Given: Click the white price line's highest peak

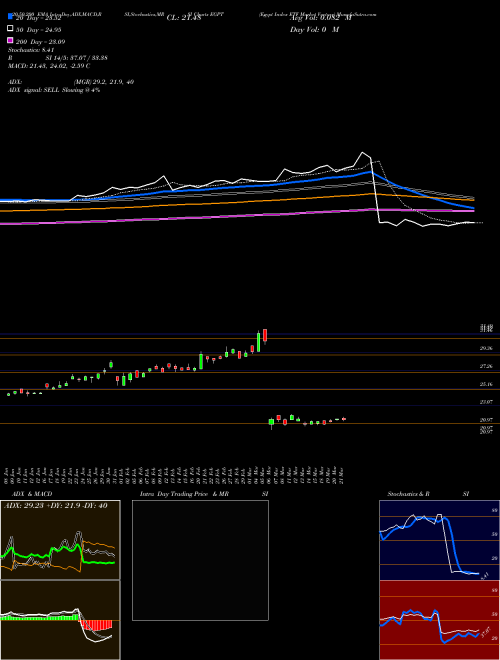Looking at the screenshot, I should coord(362,152).
